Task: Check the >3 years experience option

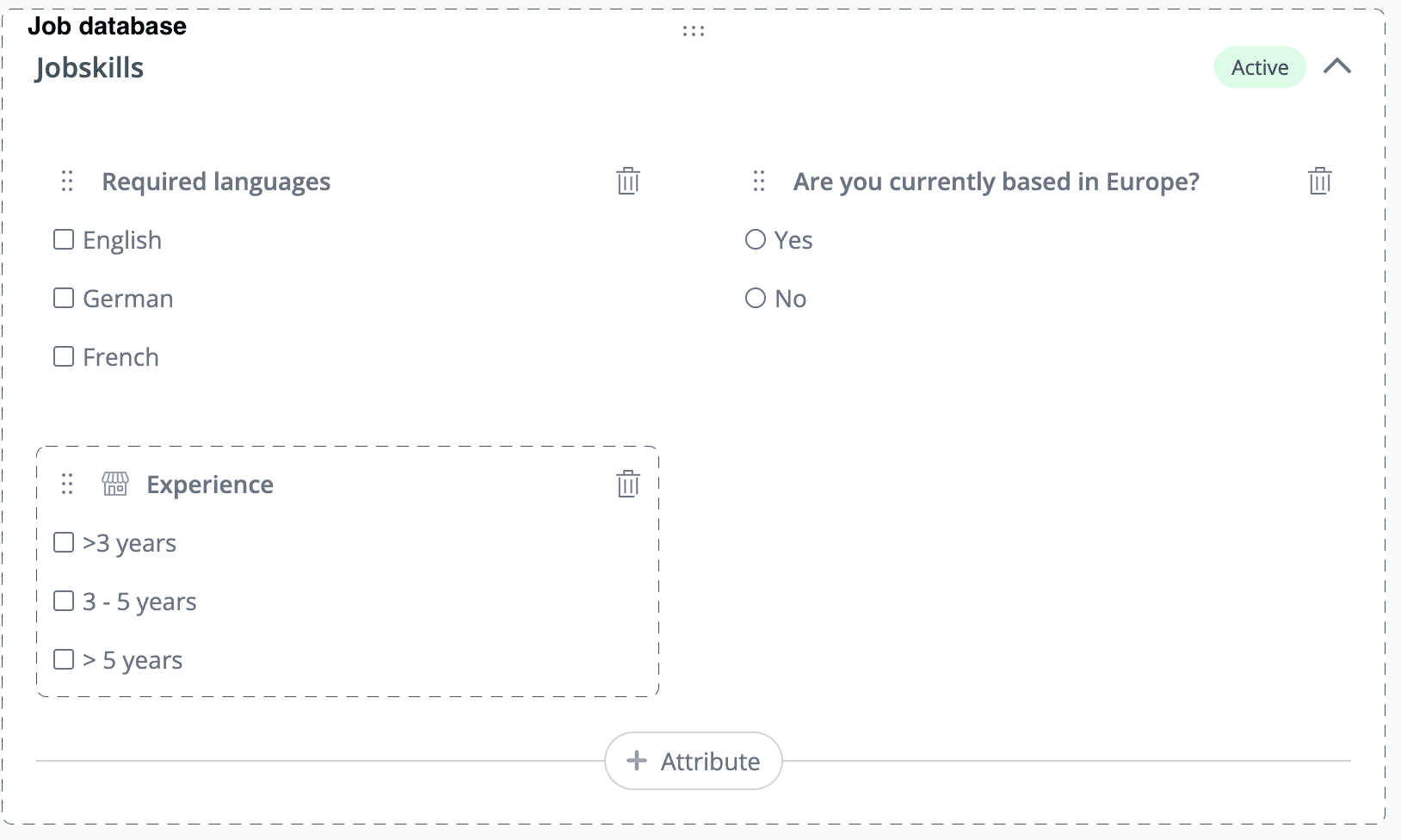Action: coord(64,543)
